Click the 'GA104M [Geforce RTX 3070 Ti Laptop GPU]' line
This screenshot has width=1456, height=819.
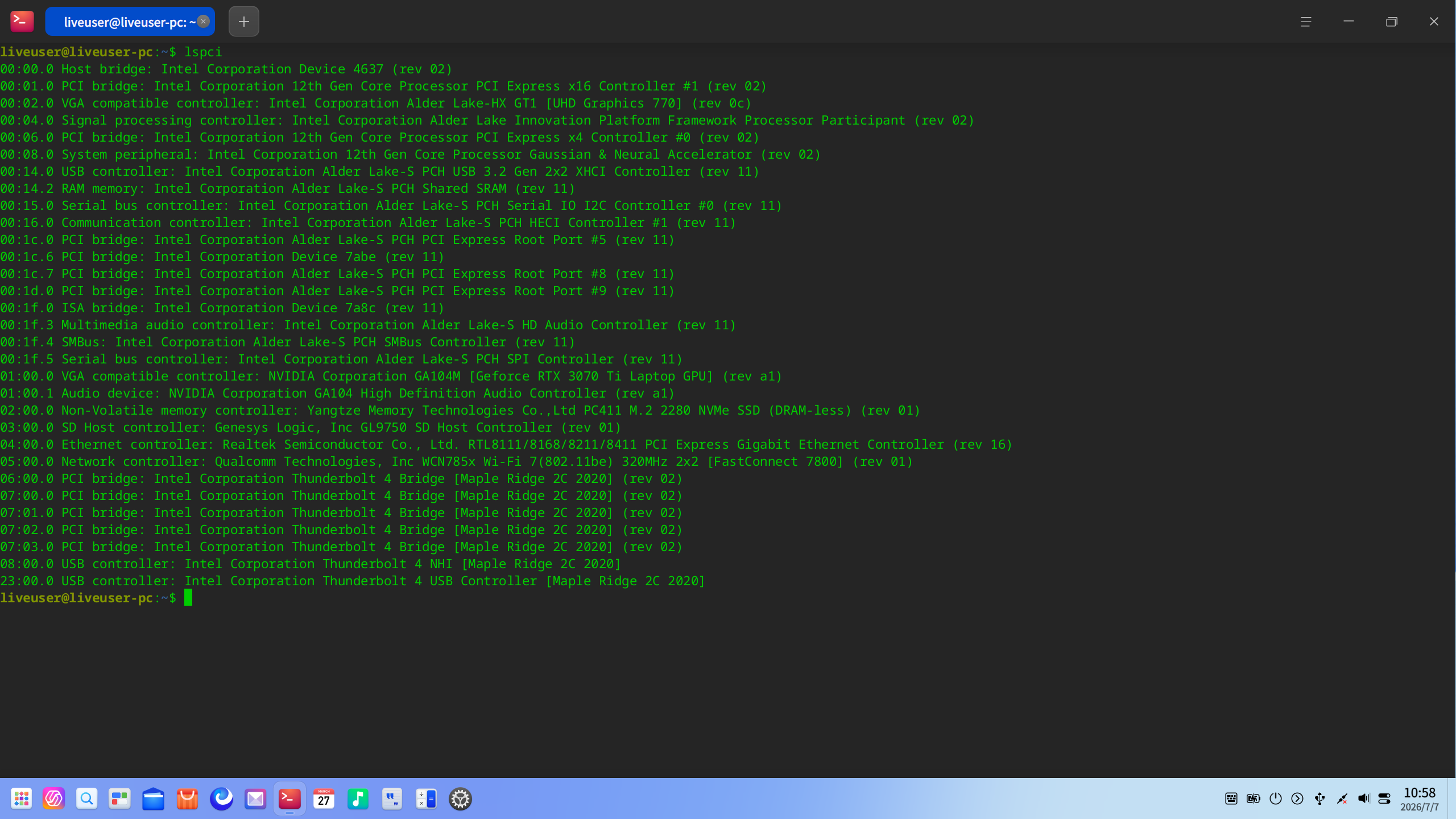click(391, 377)
